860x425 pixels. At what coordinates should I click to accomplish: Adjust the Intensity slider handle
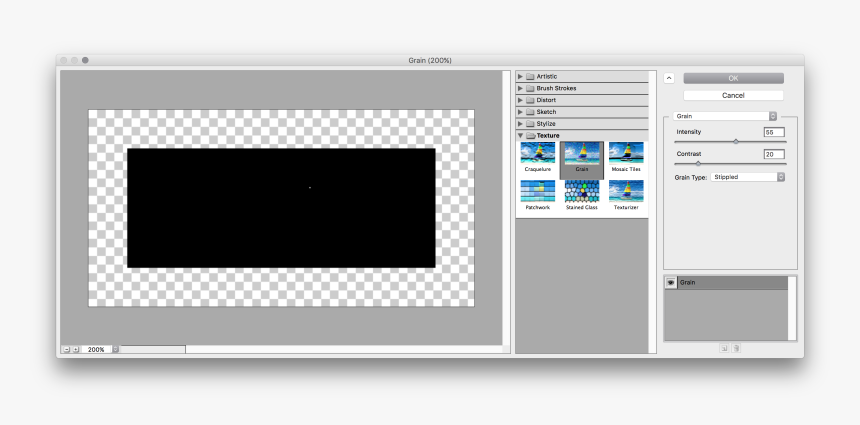tap(736, 141)
